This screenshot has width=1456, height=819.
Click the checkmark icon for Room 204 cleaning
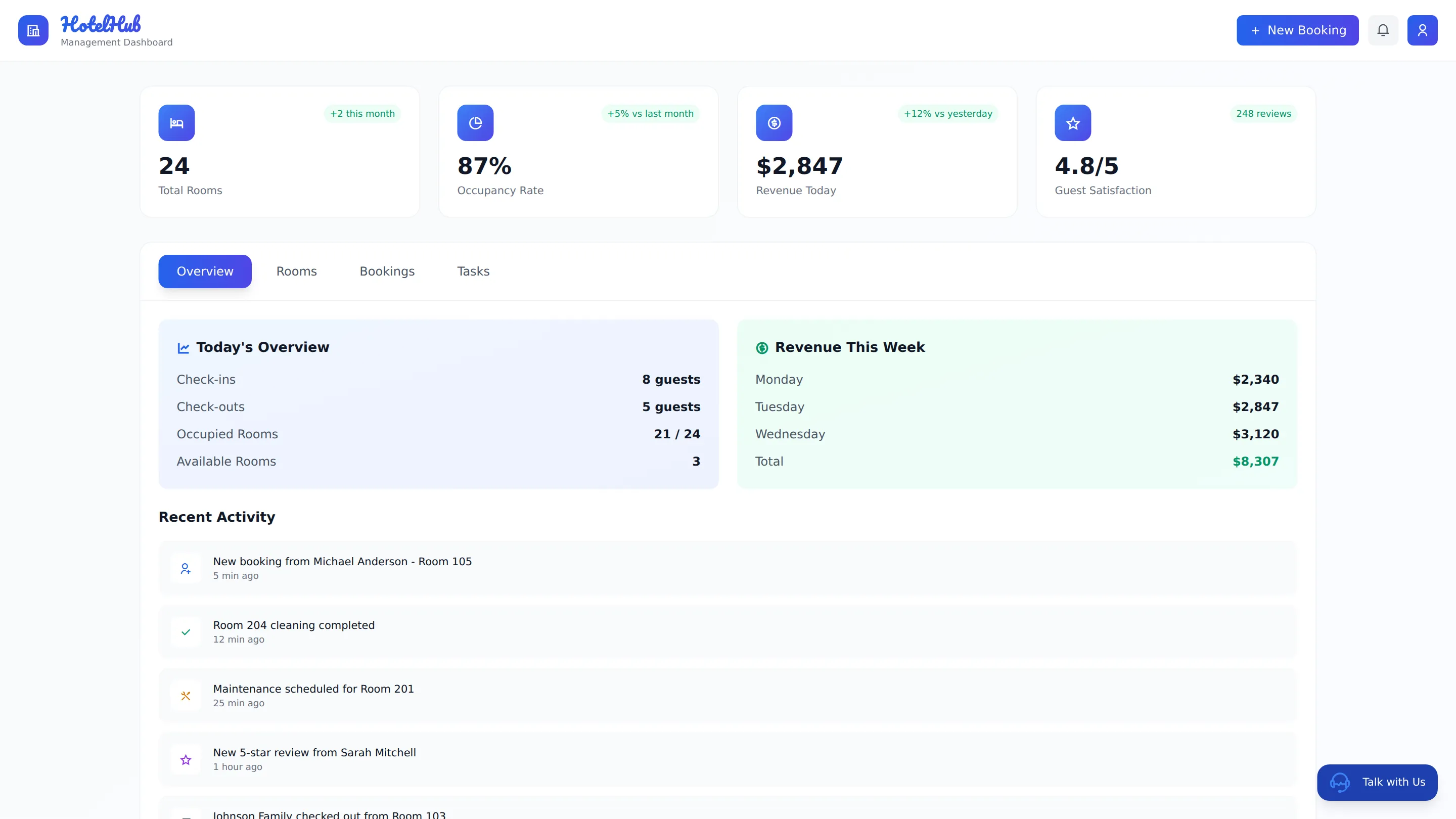tap(186, 632)
